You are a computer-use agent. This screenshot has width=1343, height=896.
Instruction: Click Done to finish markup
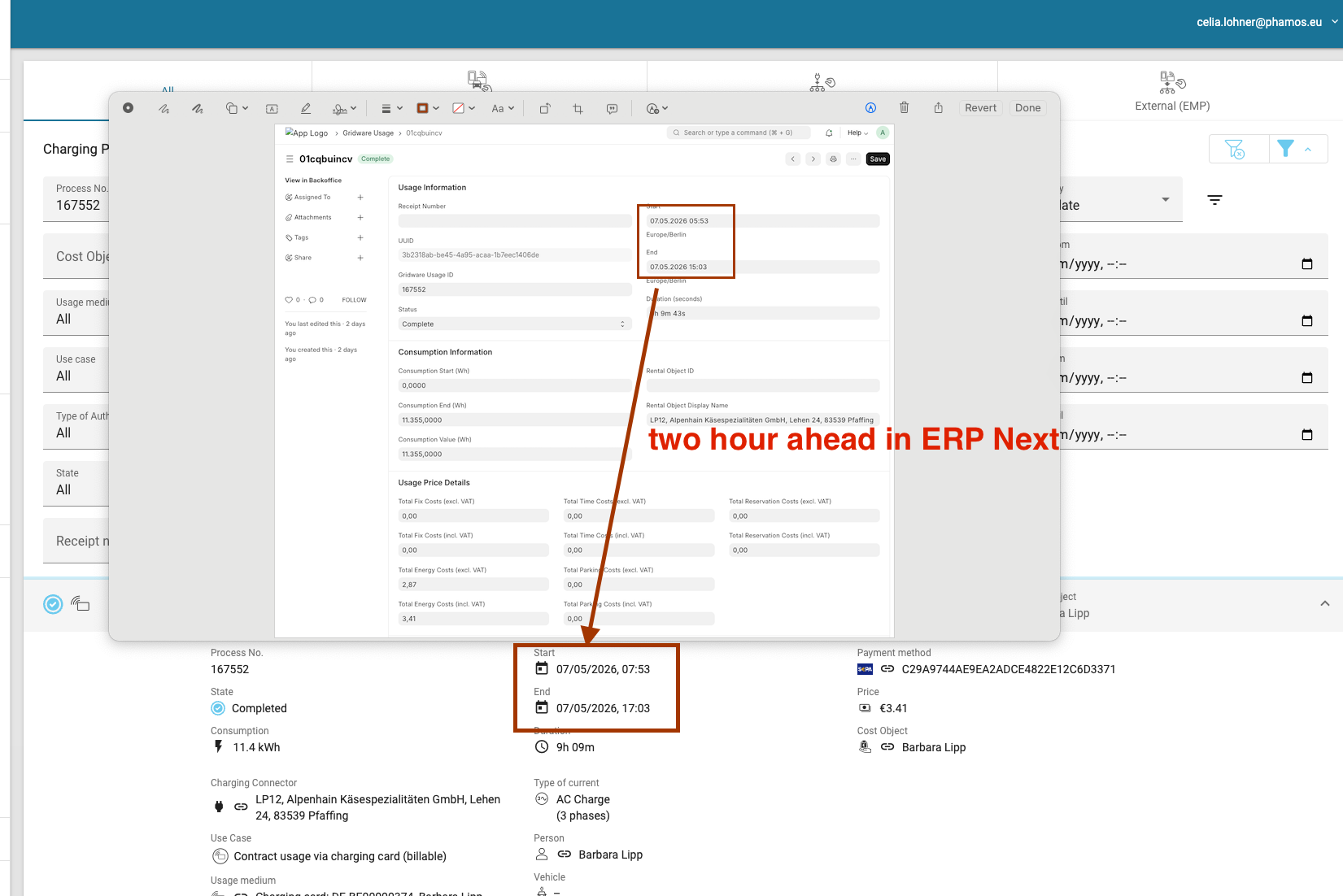1027,107
